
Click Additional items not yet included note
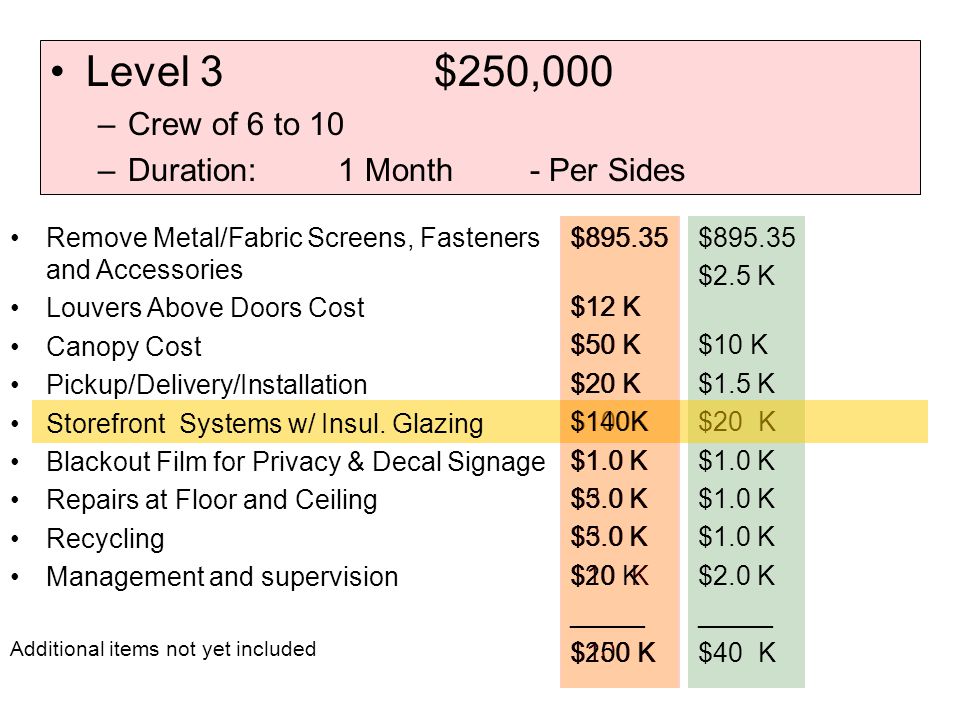[163, 649]
